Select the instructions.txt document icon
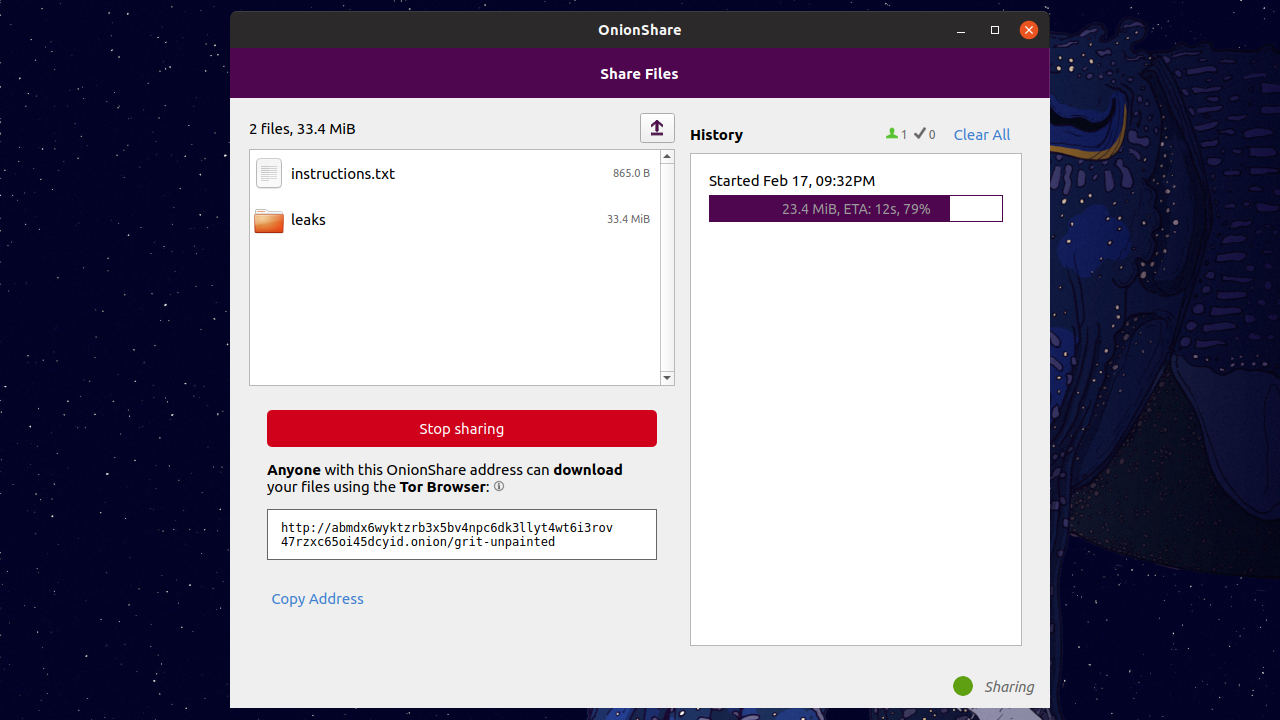 pos(269,173)
